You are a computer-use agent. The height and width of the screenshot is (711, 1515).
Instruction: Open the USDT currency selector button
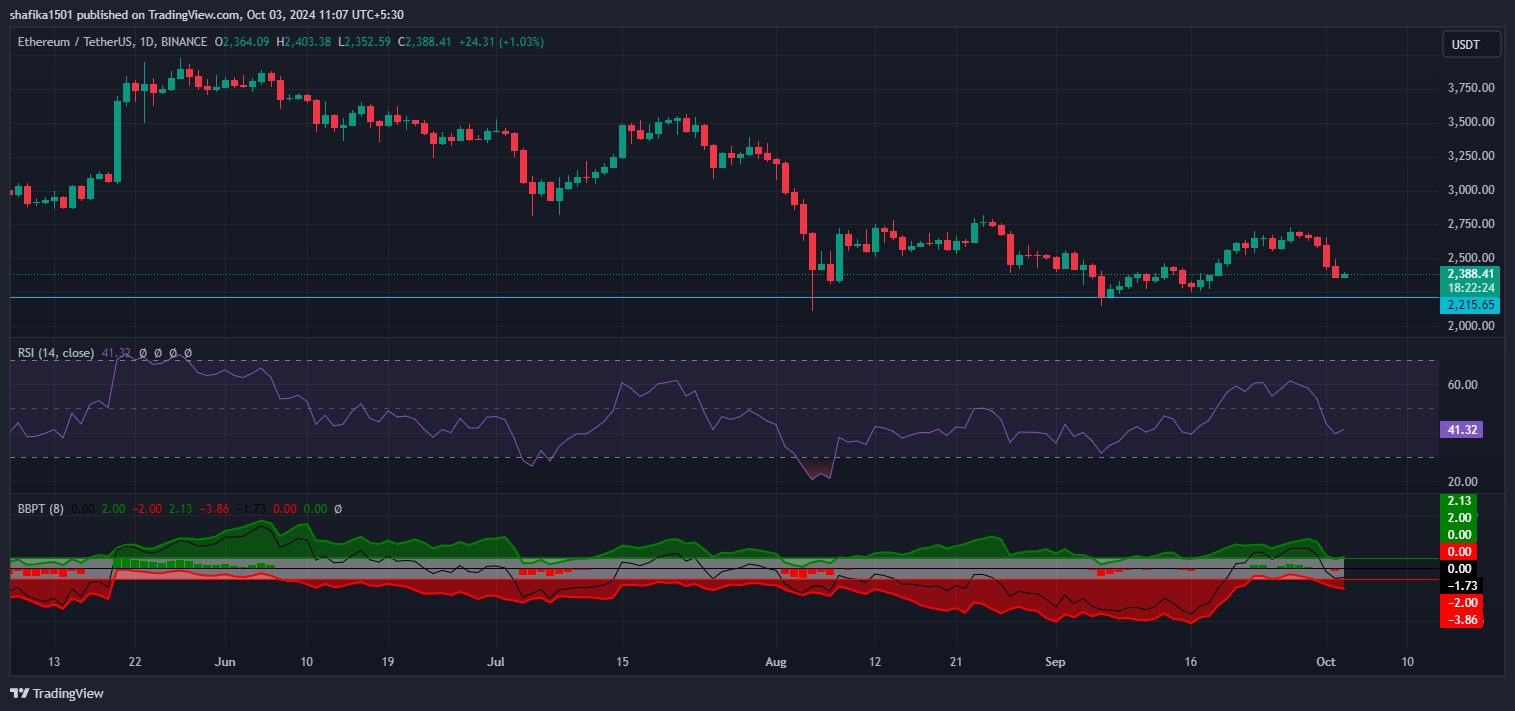tap(1473, 45)
